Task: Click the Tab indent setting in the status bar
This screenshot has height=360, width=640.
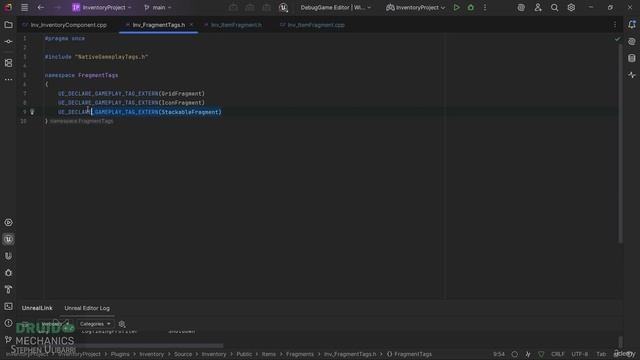Action: [601, 354]
